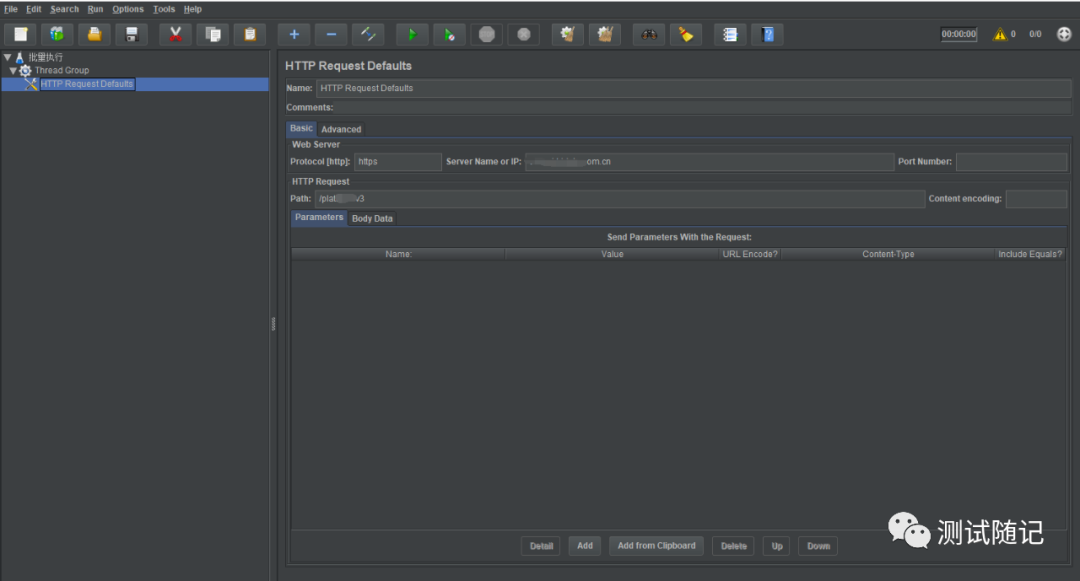Focus the Port Number field
The width and height of the screenshot is (1080, 581).
click(x=1011, y=162)
